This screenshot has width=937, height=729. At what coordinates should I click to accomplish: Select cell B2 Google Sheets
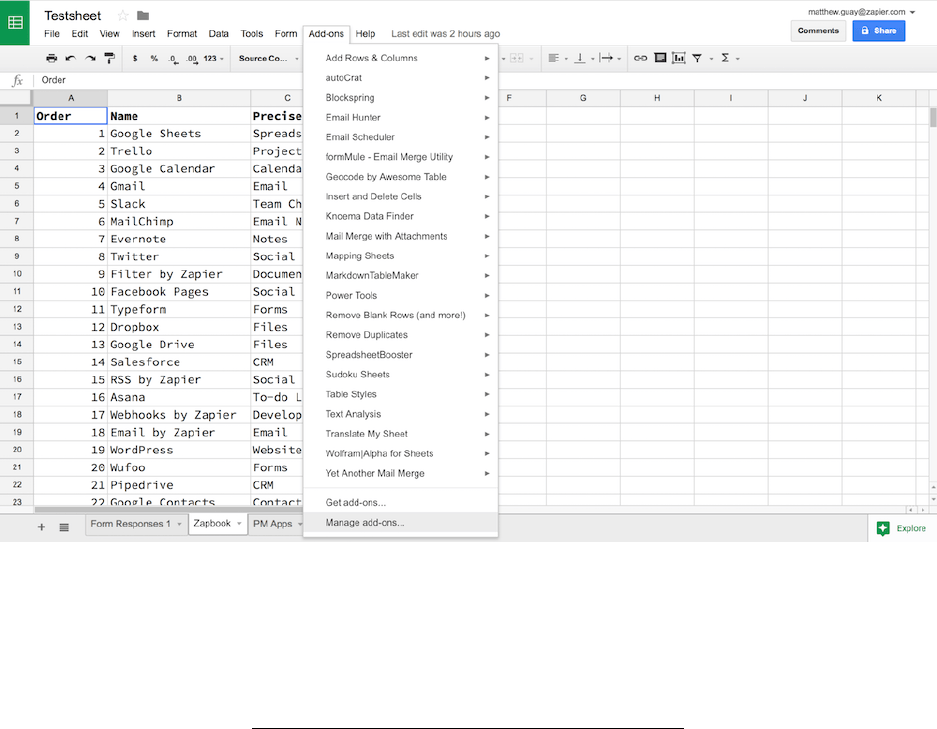pos(179,133)
